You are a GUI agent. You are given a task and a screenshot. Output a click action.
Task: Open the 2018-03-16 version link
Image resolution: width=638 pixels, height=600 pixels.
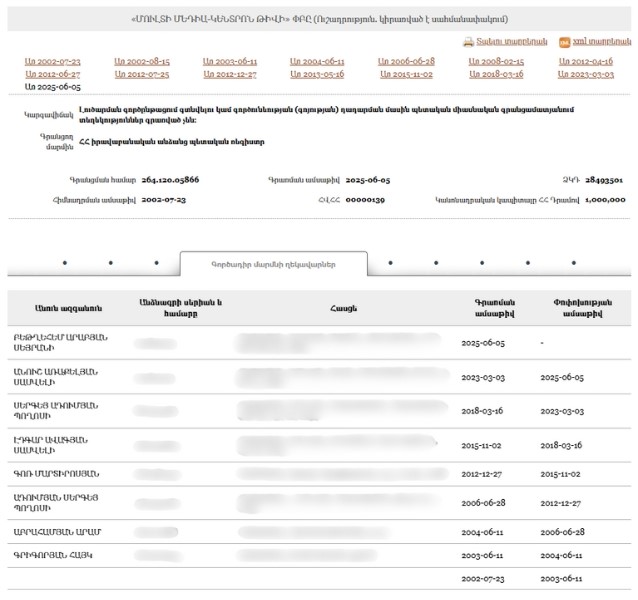[496, 74]
